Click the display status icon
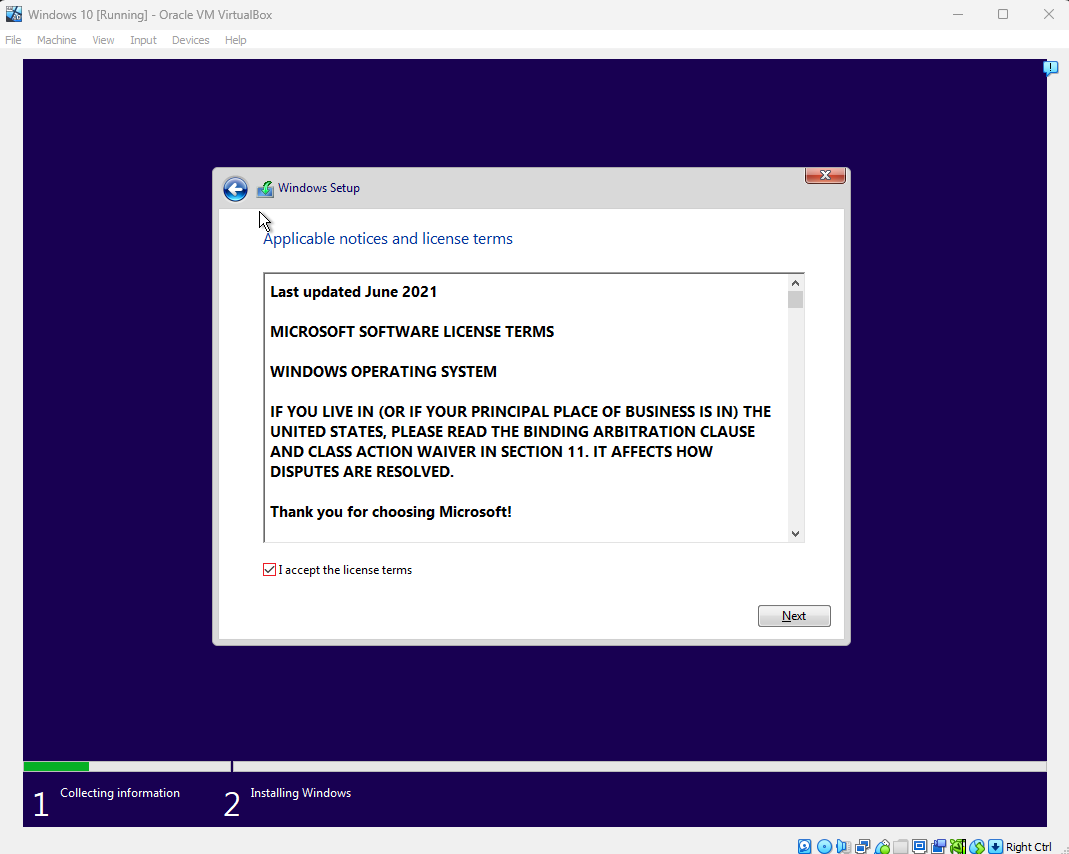The width and height of the screenshot is (1069, 854). (x=919, y=847)
